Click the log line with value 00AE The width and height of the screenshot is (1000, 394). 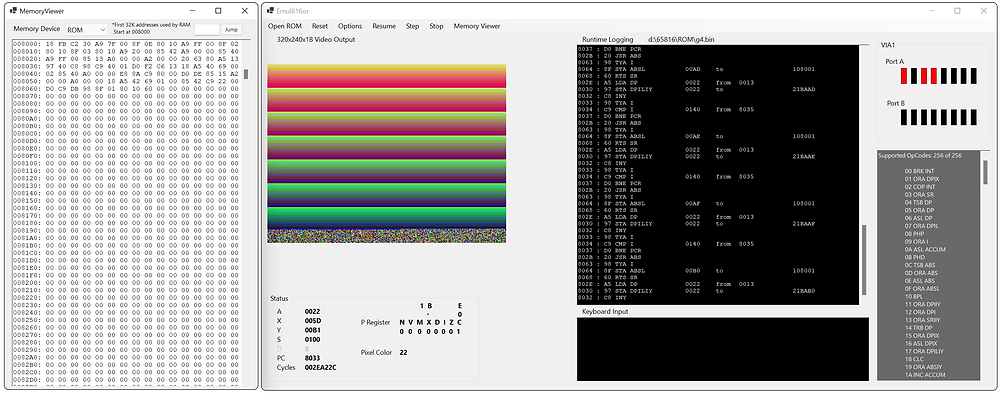(x=696, y=136)
